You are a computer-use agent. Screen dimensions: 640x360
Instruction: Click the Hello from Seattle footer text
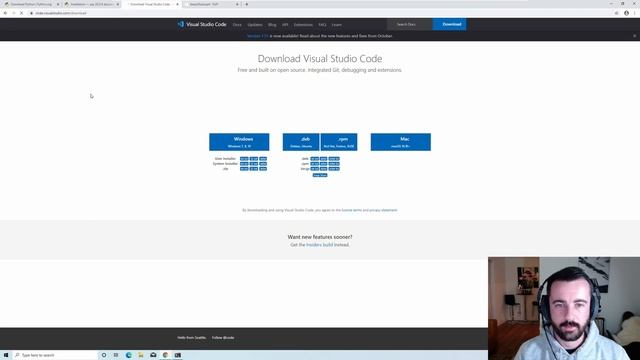191,338
